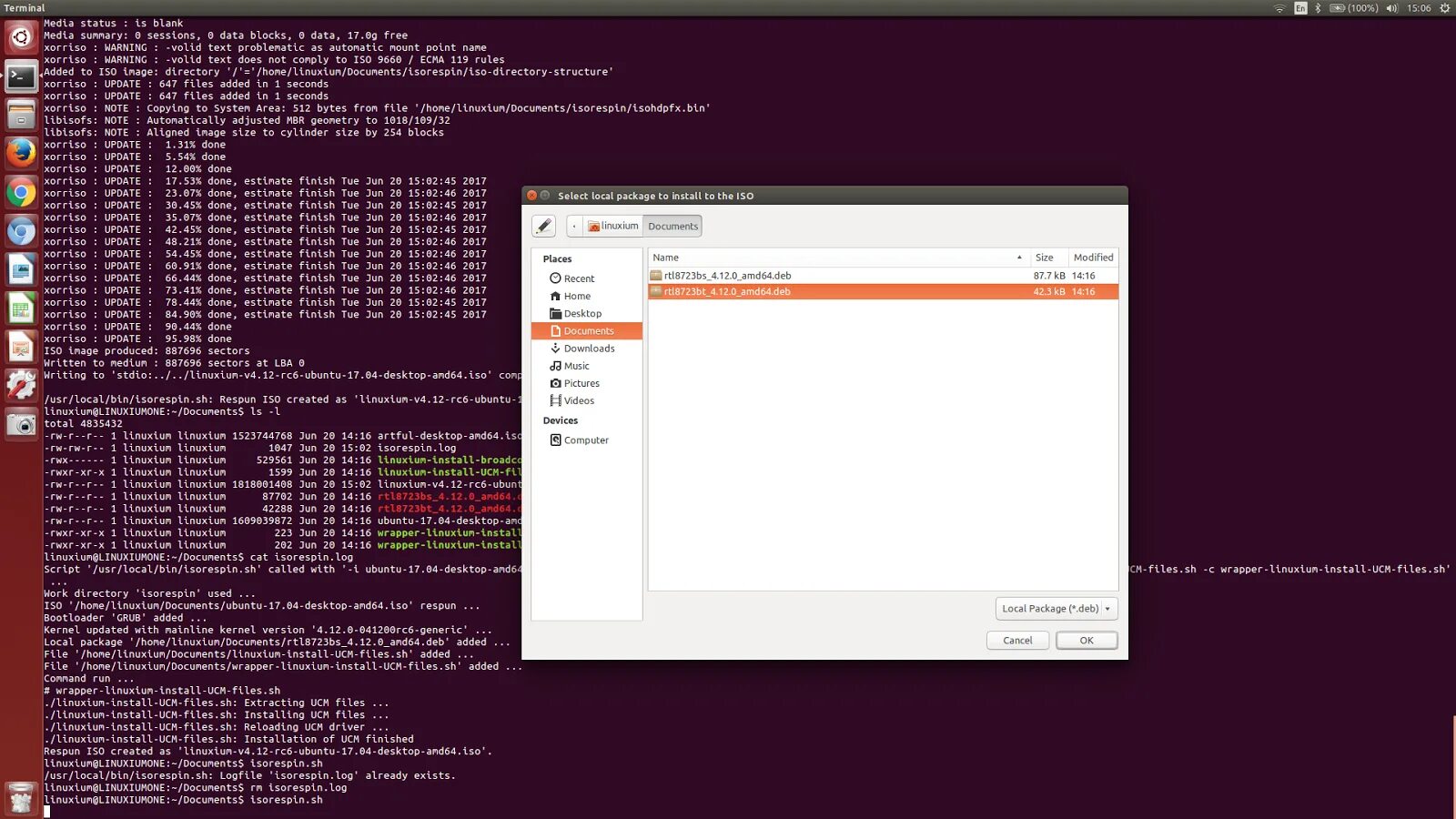Select the Documents breadcrumb tab

(x=672, y=226)
